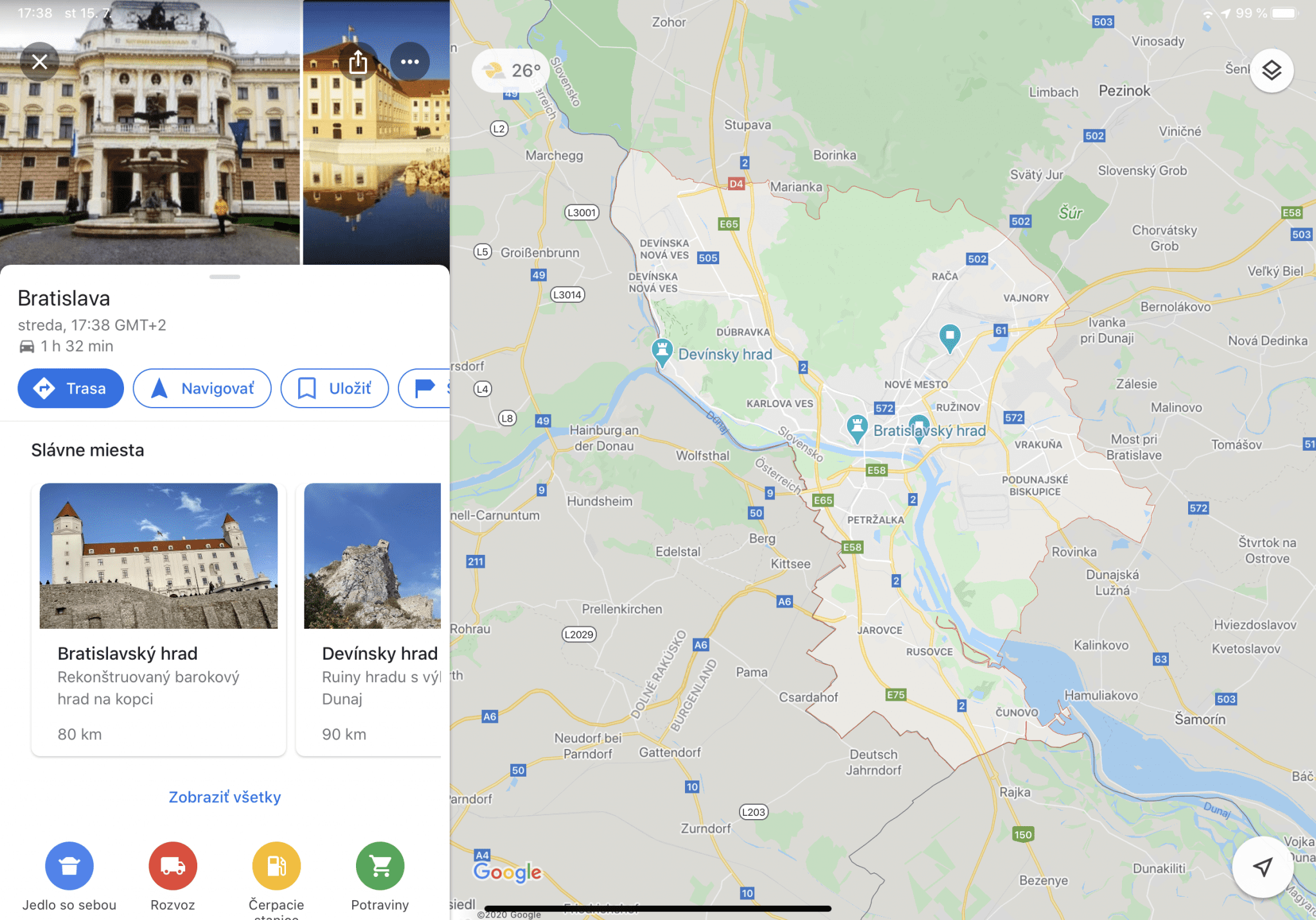Tap the car travel time 1 h 32 min
Viewport: 1316px width, 920px height.
66,347
